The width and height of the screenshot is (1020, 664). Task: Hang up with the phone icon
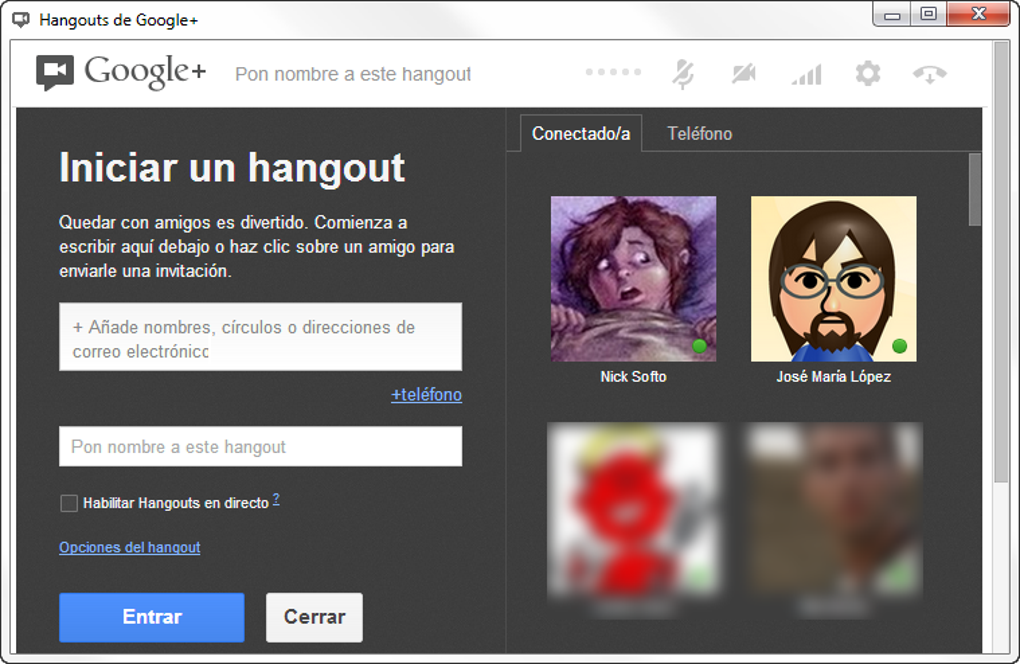pos(930,74)
